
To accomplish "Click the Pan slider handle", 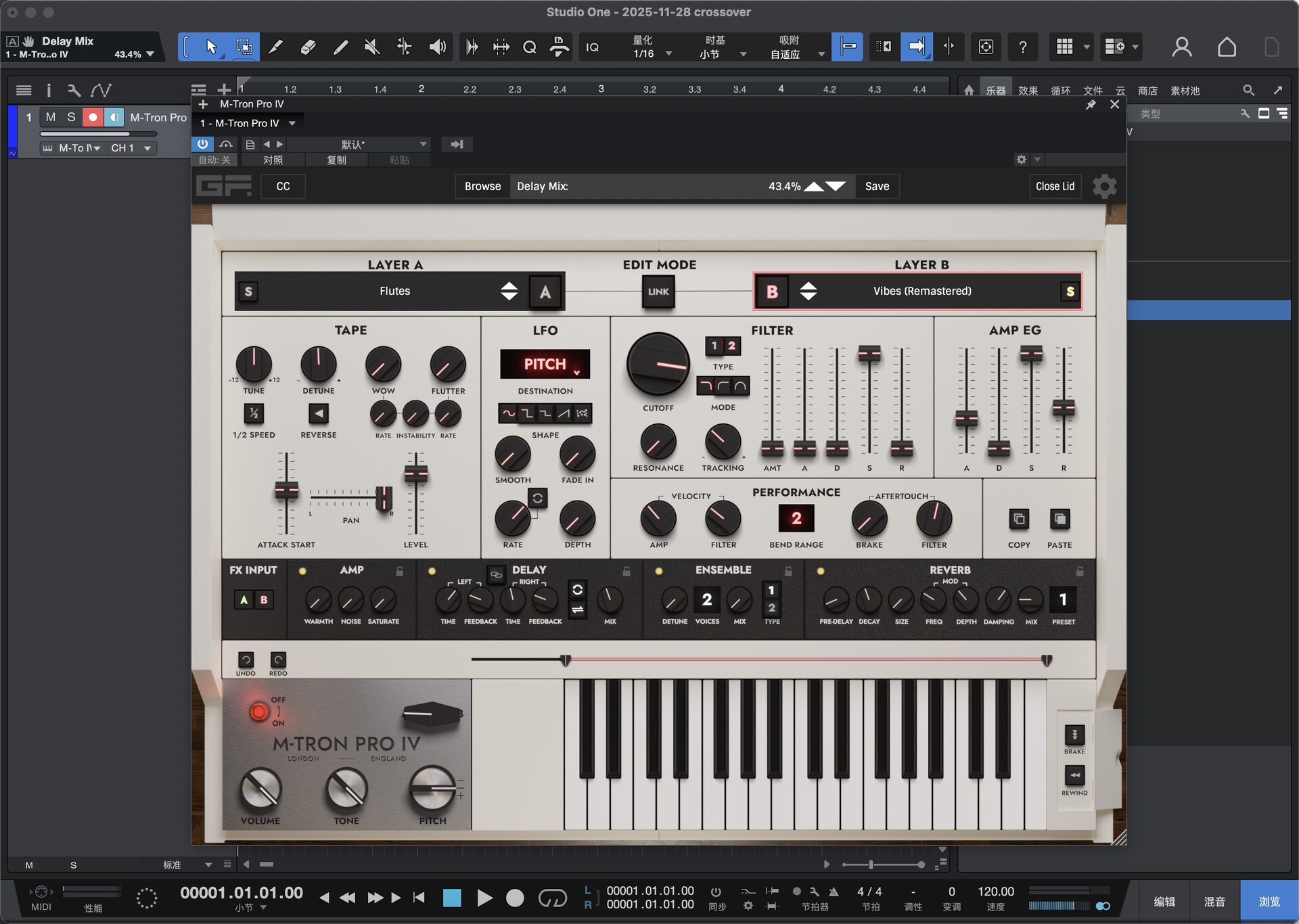I will click(383, 499).
